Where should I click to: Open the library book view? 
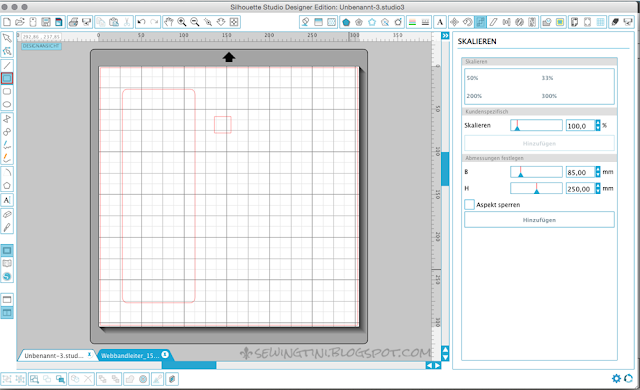[x=7, y=264]
